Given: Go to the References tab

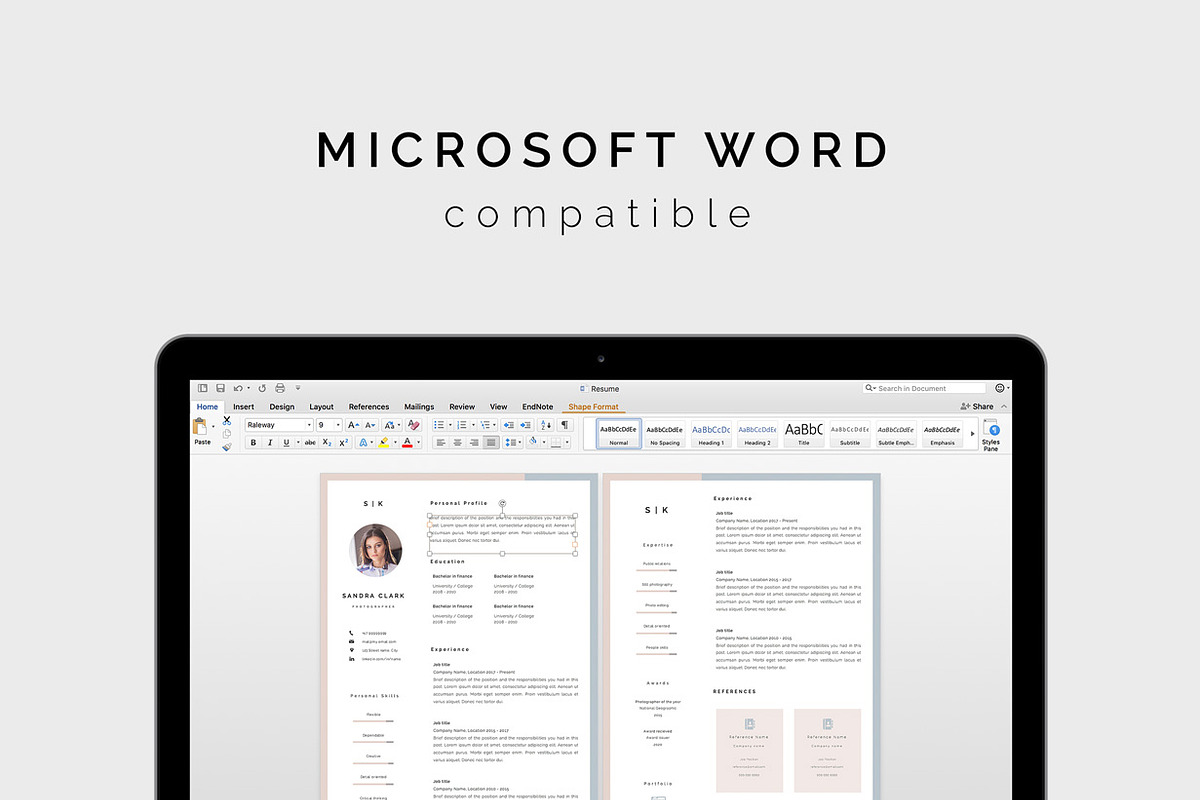Looking at the screenshot, I should click(x=369, y=407).
